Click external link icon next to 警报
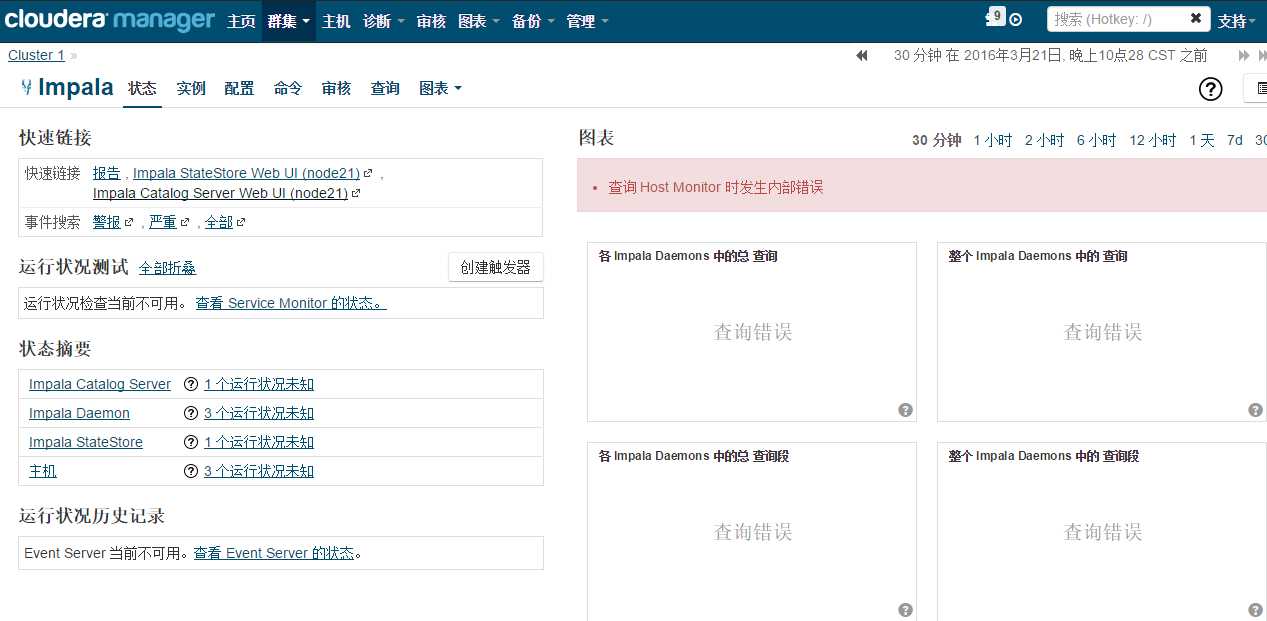 (x=128, y=223)
